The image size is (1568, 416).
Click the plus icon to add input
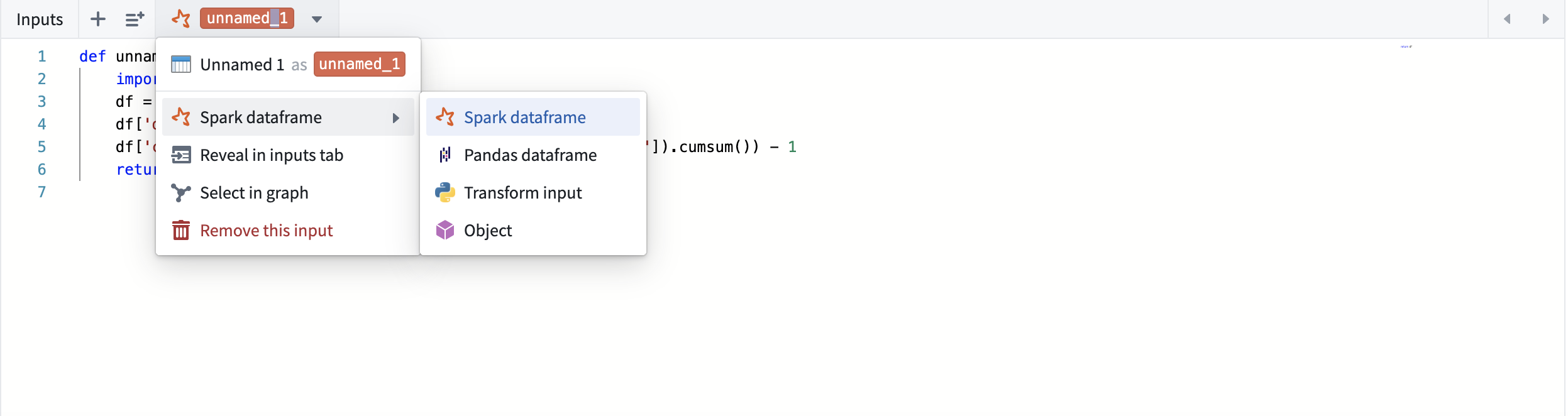[98, 19]
